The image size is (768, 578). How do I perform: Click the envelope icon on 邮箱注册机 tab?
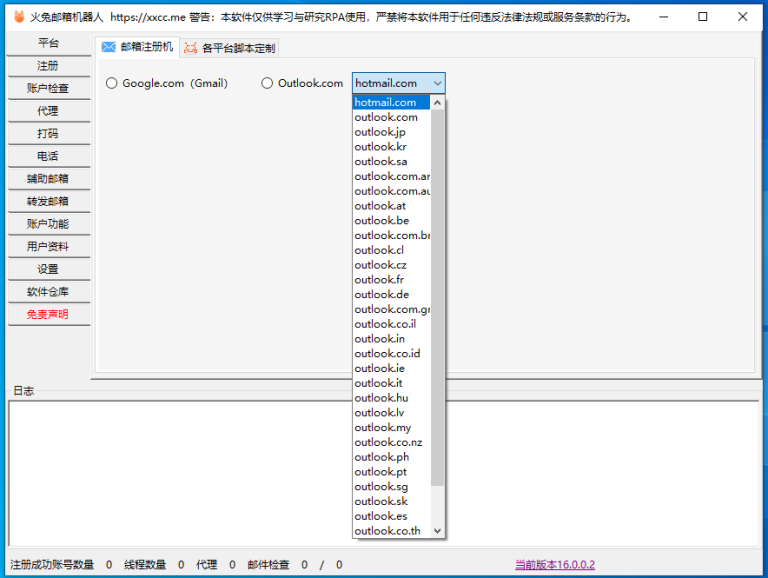click(109, 47)
